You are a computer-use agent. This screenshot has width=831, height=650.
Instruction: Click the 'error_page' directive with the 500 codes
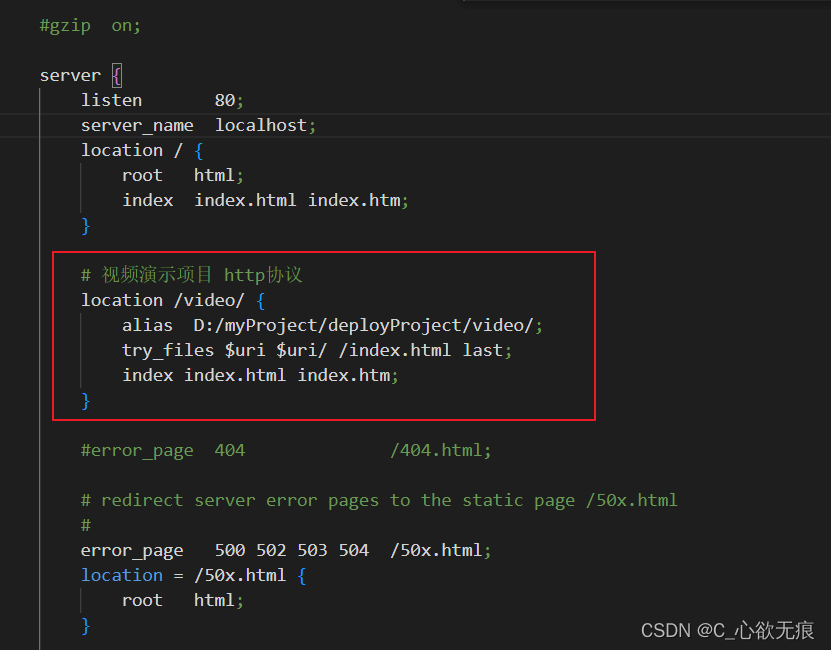coord(132,550)
